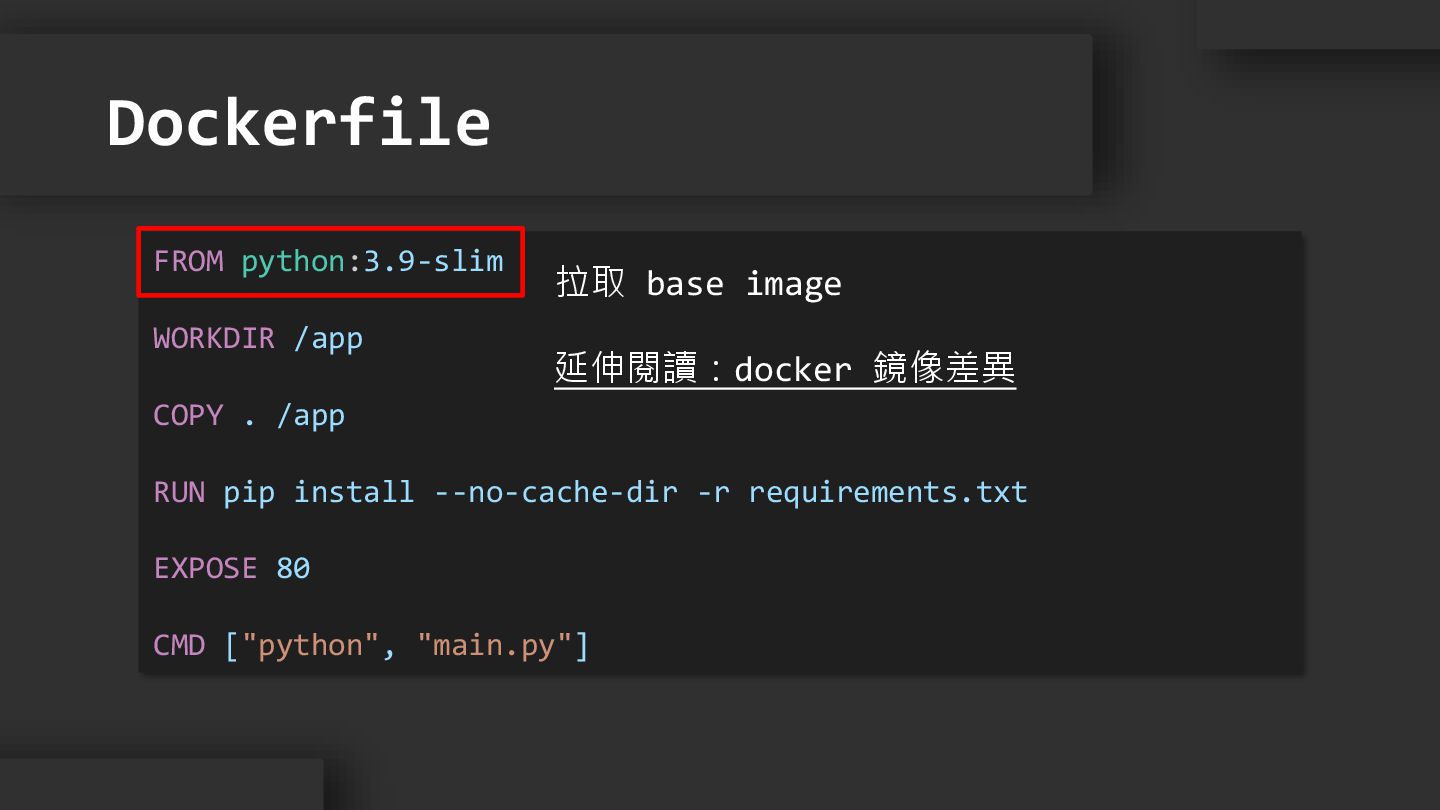Click requirements.txt in RUN line
1440x810 pixels.
(887, 492)
